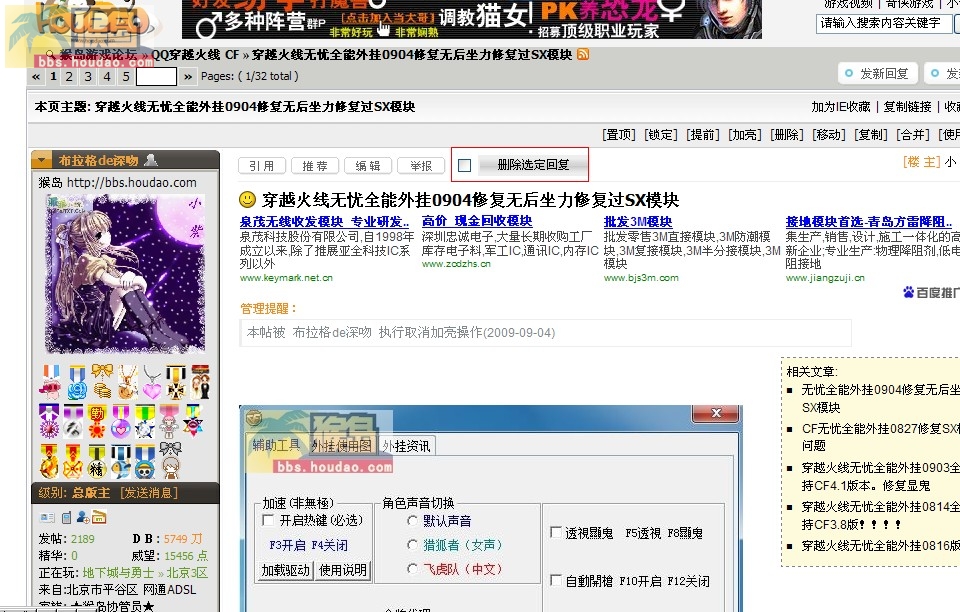Screen dimensions: 960x612
Task: Click the 复制链接 link
Action: (907, 106)
